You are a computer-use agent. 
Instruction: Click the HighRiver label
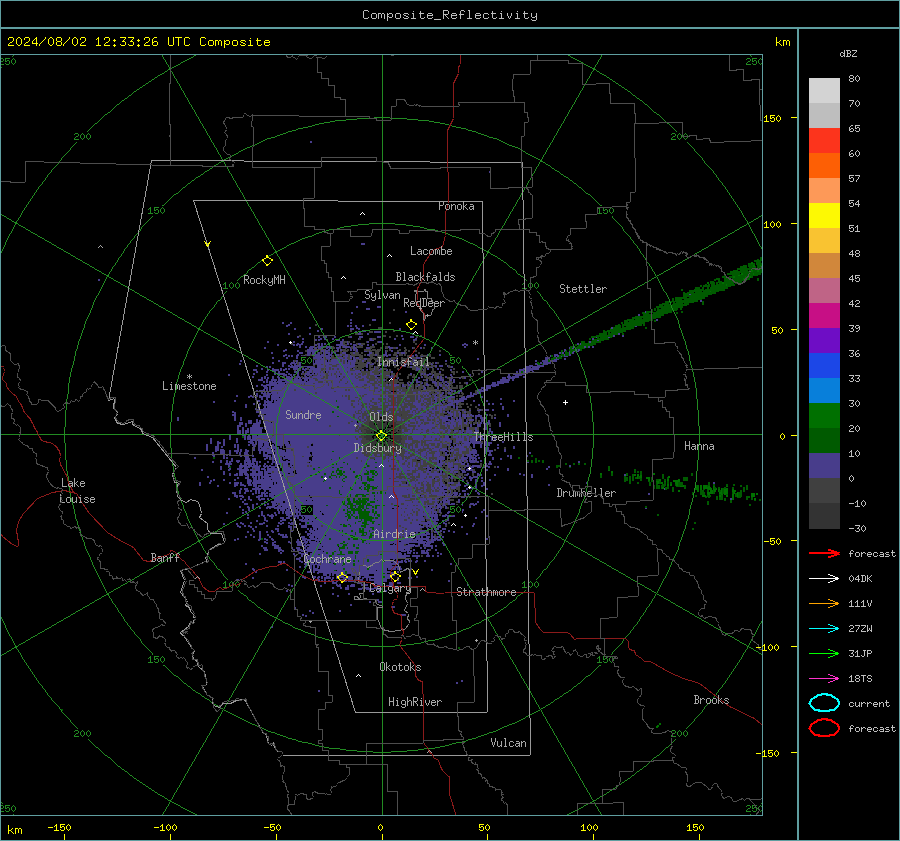coord(415,702)
